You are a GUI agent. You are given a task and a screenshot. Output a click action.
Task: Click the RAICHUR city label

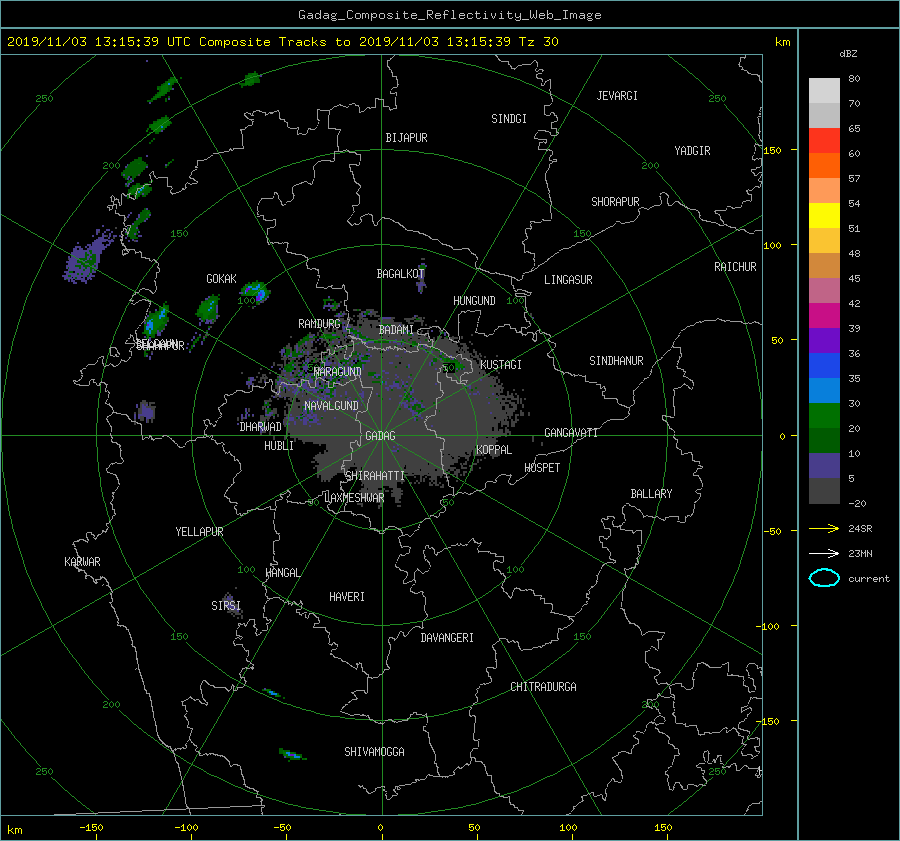coord(735,267)
